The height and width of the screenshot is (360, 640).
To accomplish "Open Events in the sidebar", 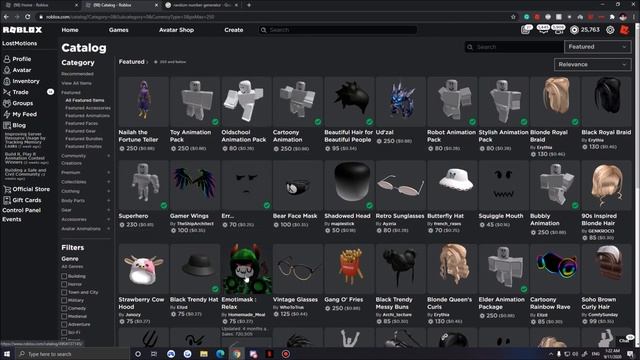I will [x=12, y=219].
